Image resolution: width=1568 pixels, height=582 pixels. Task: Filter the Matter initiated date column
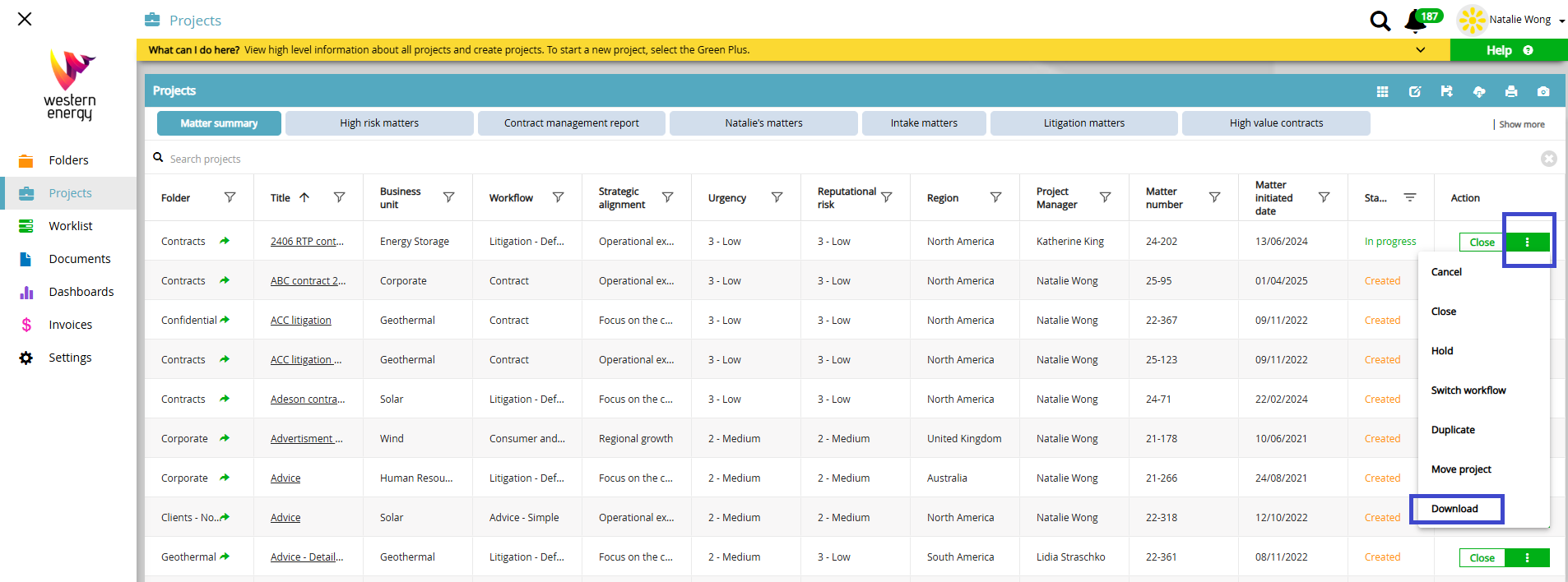tap(1324, 197)
